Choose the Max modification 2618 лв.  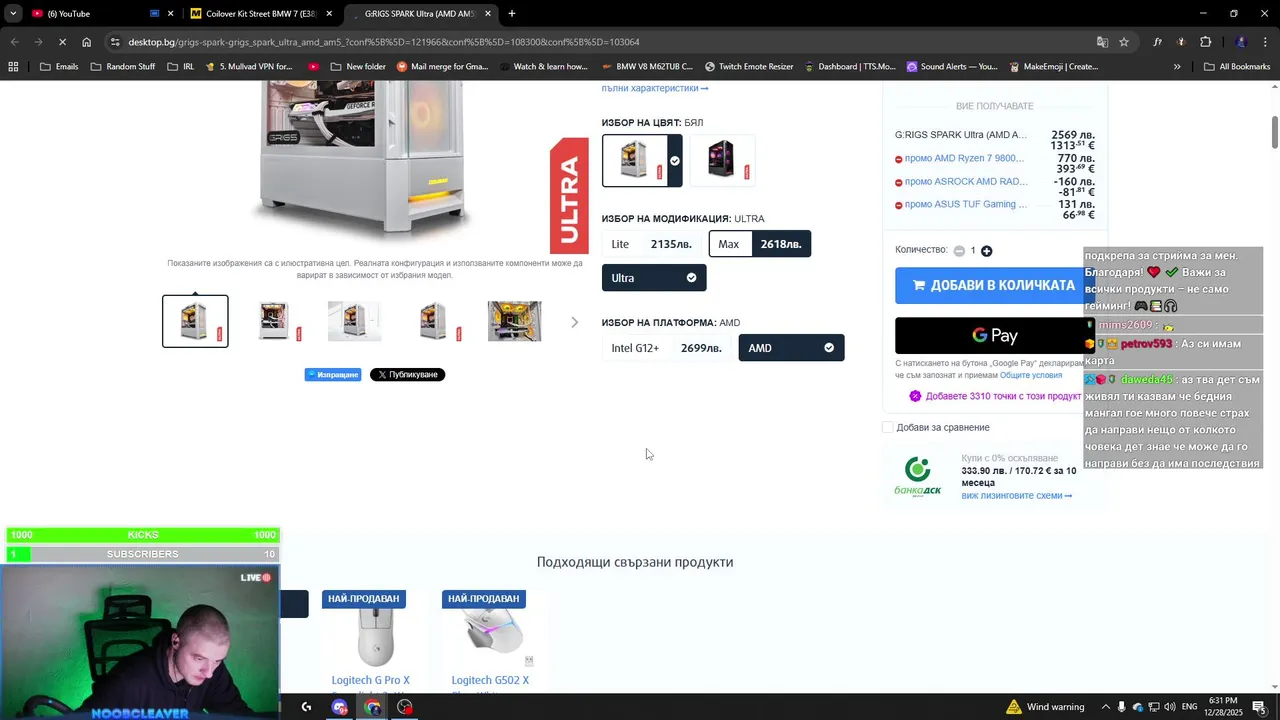pyautogui.click(x=760, y=244)
